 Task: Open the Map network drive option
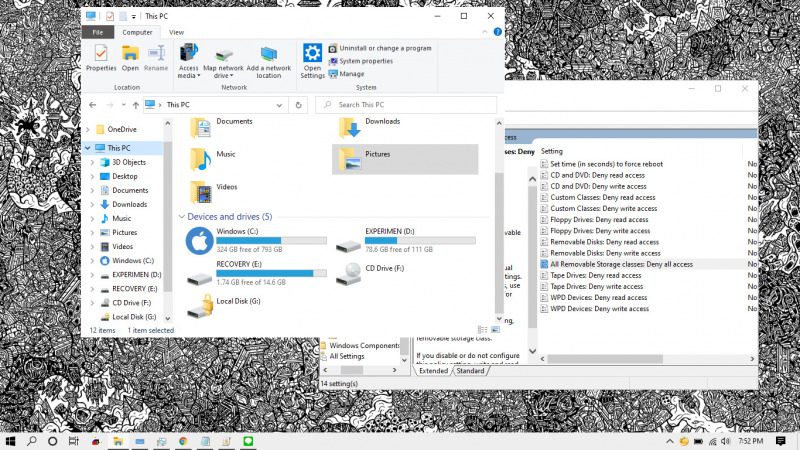(223, 62)
